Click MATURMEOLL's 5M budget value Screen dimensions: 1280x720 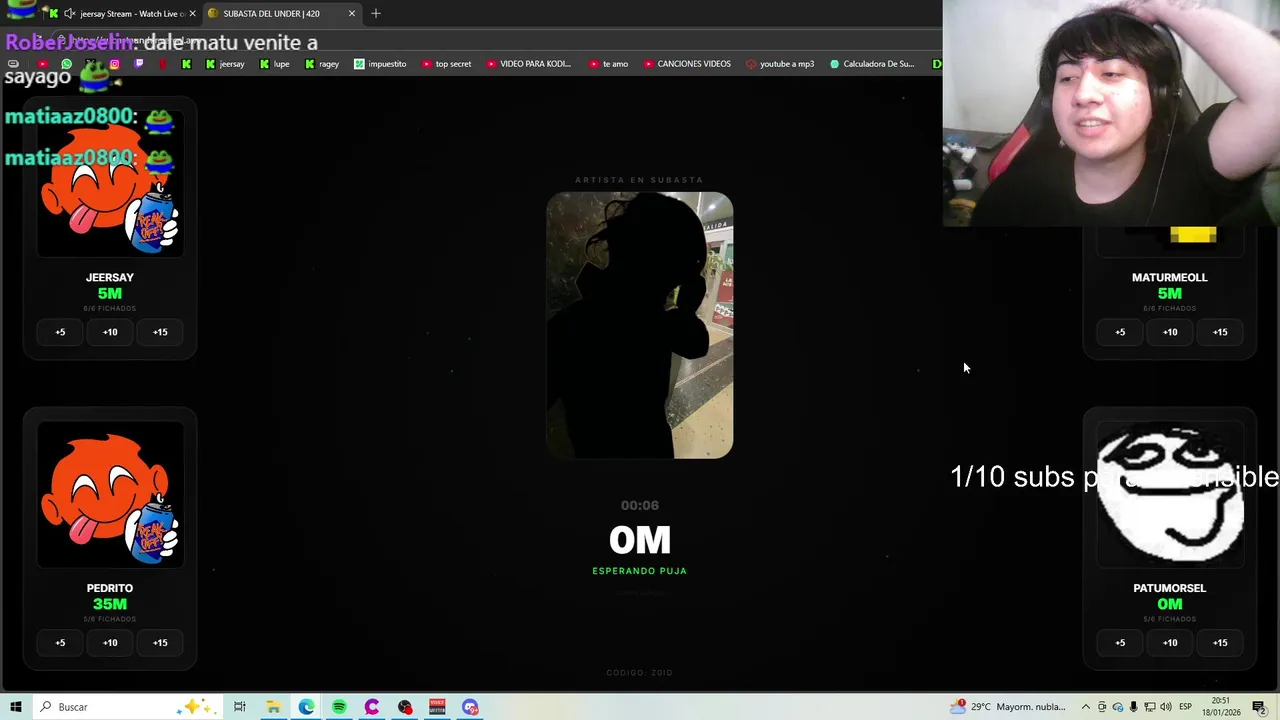coord(1170,293)
